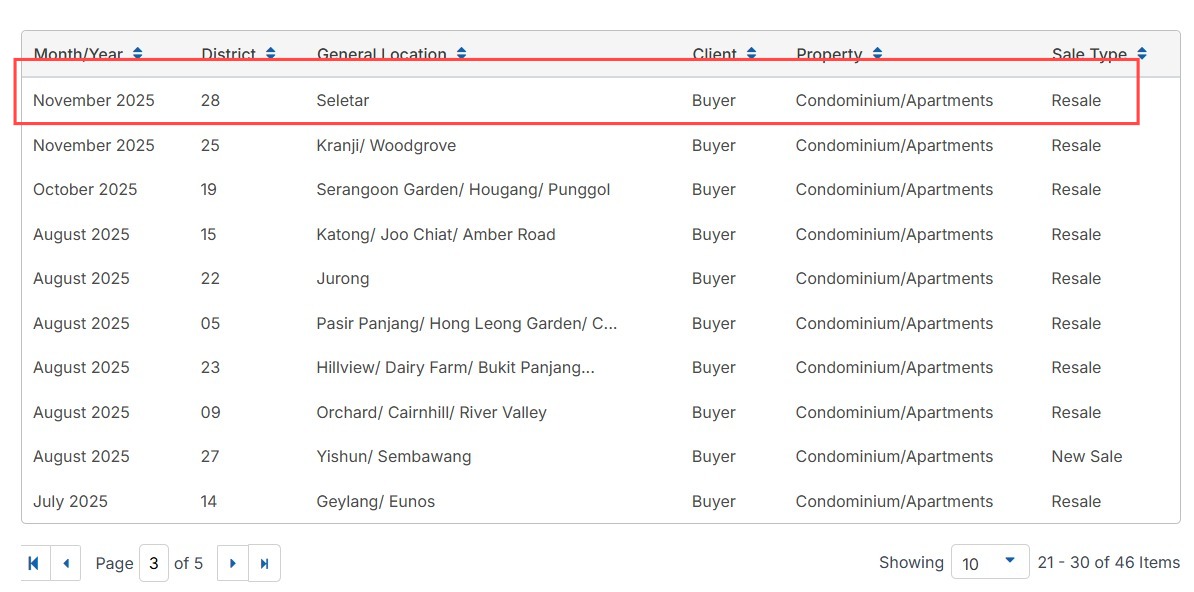Click the Jurong district 22 row

[601, 279]
